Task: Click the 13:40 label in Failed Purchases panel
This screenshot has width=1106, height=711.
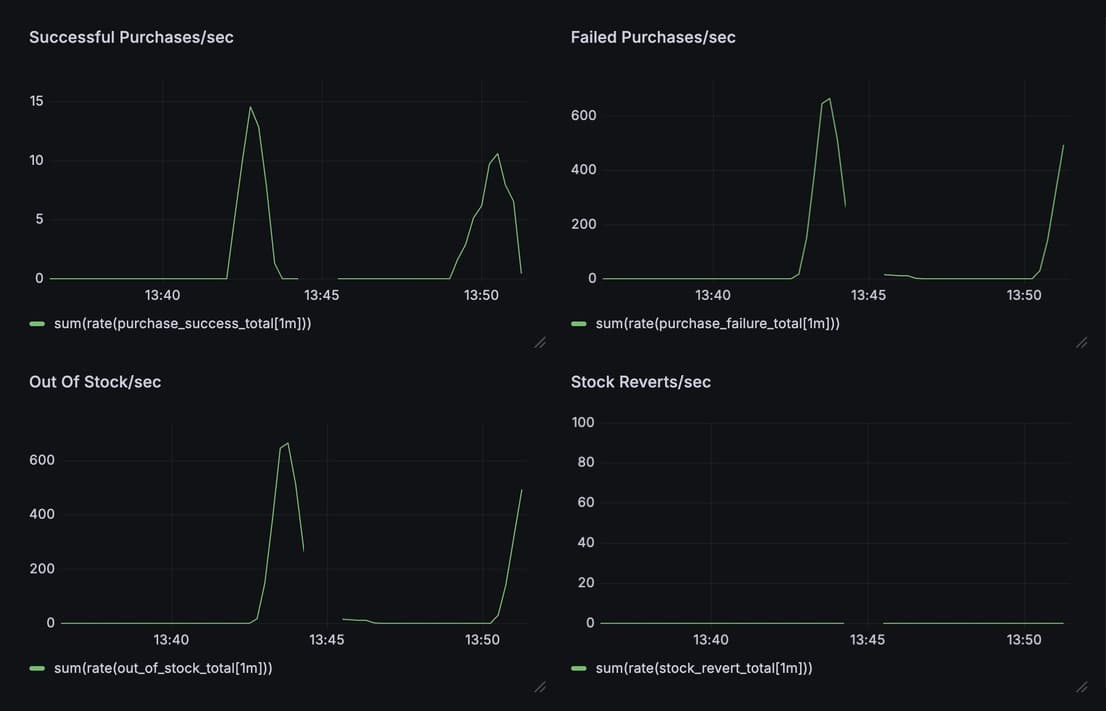Action: 713,296
